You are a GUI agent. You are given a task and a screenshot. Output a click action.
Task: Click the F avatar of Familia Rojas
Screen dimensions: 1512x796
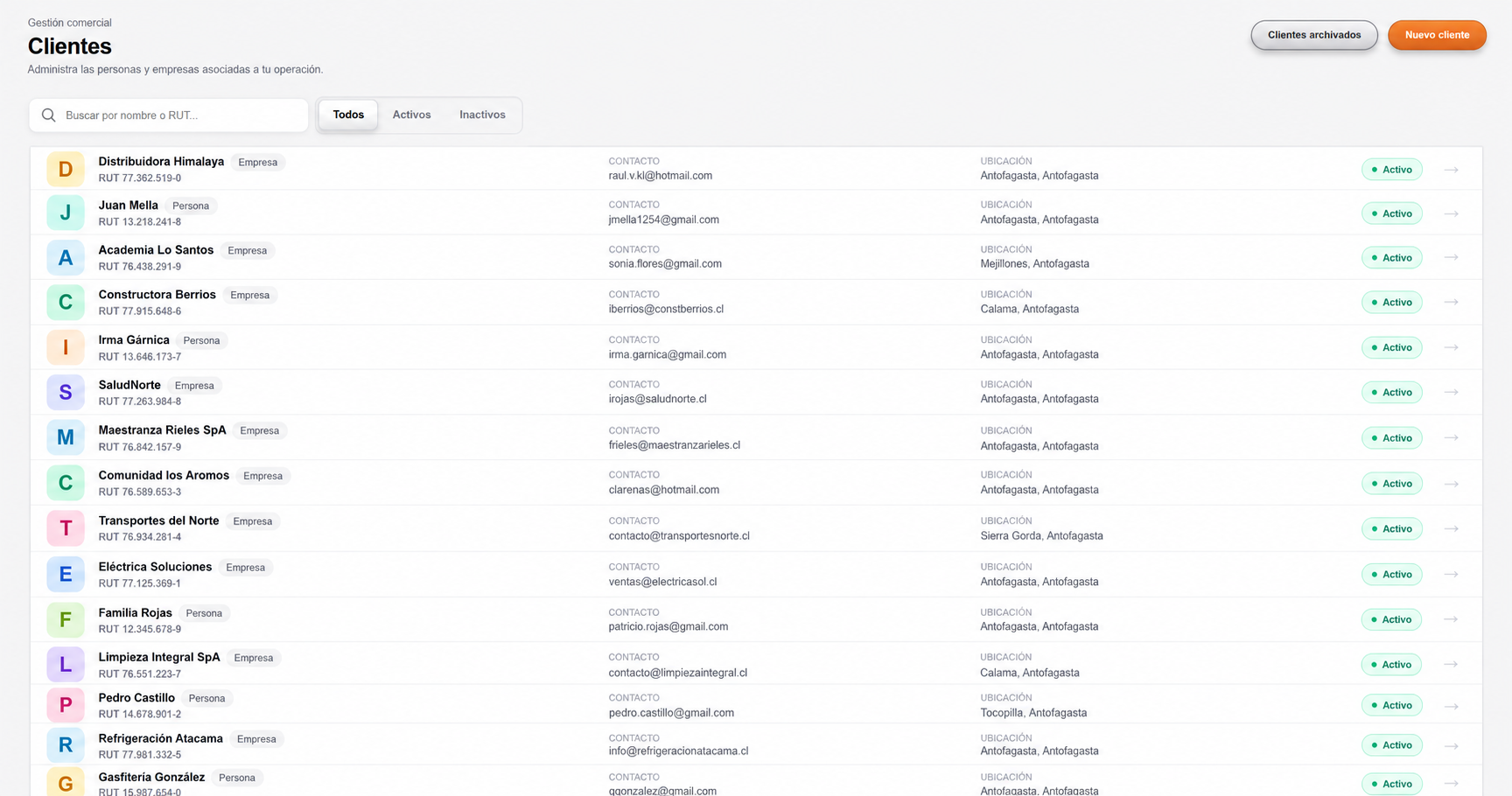point(66,620)
